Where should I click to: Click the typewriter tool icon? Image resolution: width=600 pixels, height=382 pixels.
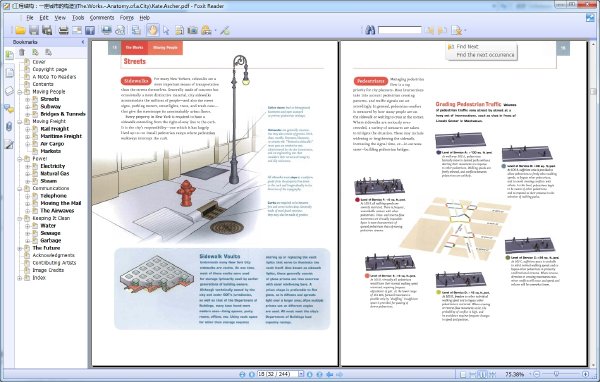206,30
